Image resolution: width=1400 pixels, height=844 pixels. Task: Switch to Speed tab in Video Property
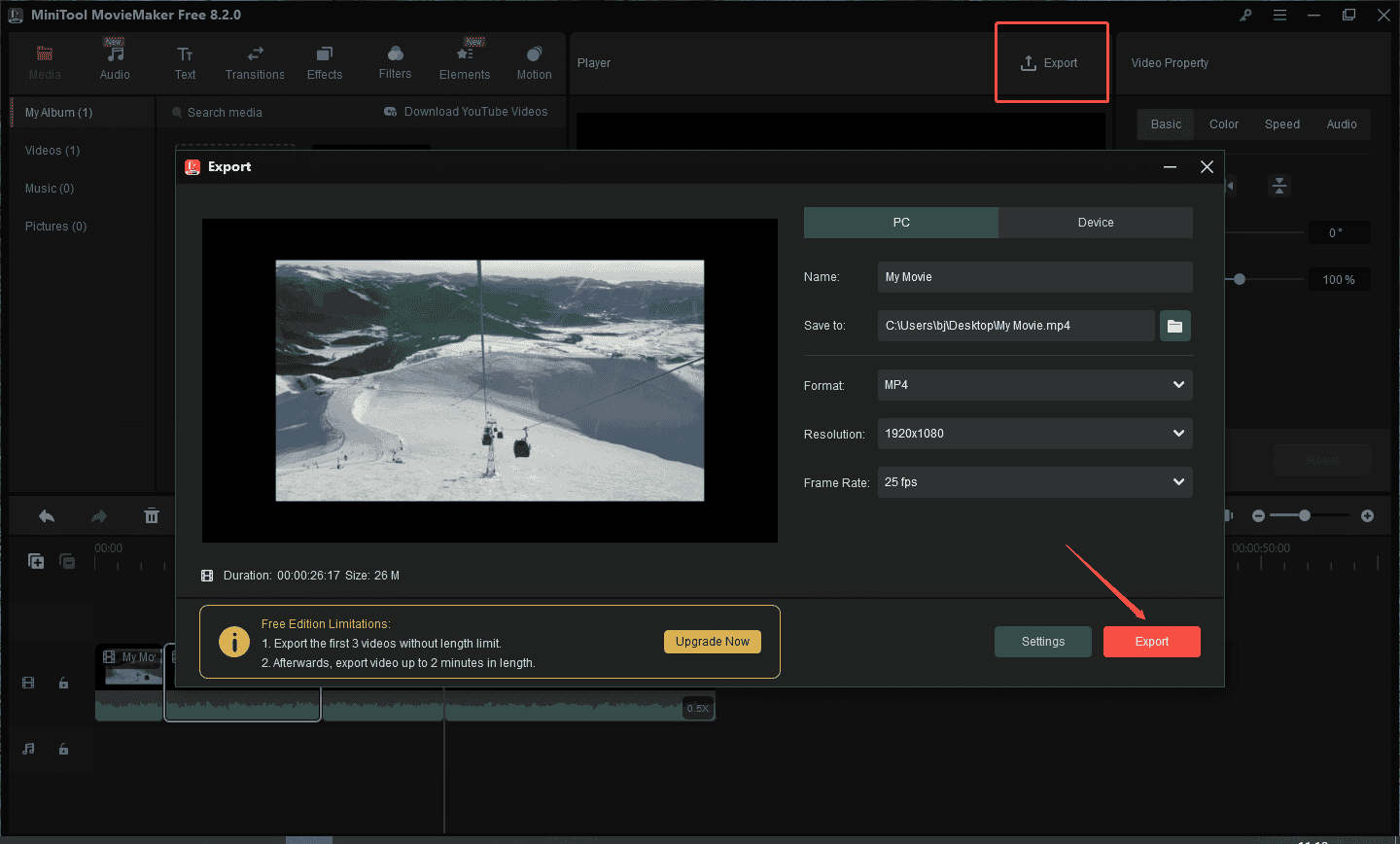point(1282,124)
